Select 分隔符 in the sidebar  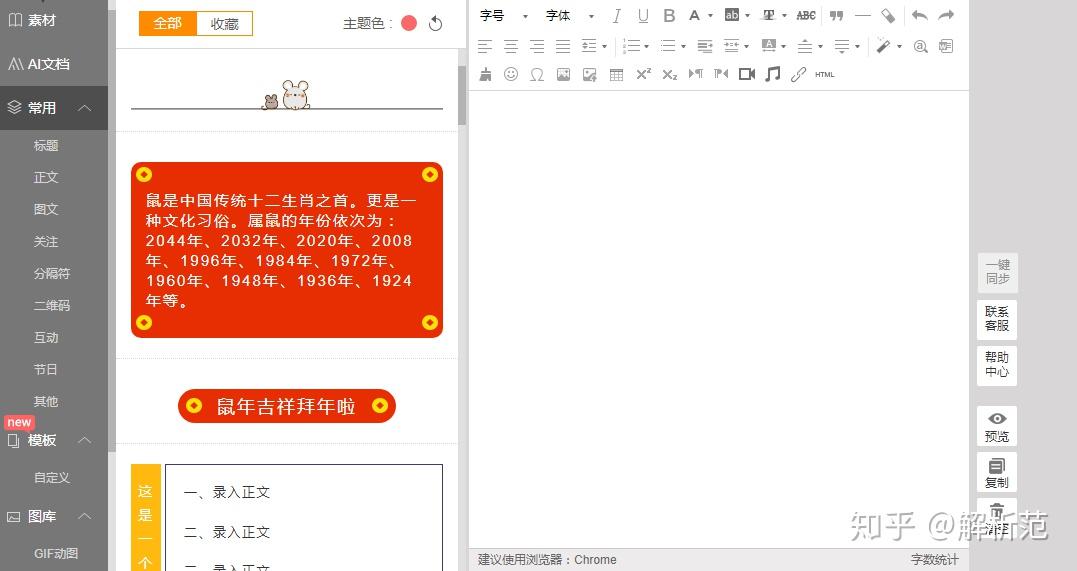52,273
